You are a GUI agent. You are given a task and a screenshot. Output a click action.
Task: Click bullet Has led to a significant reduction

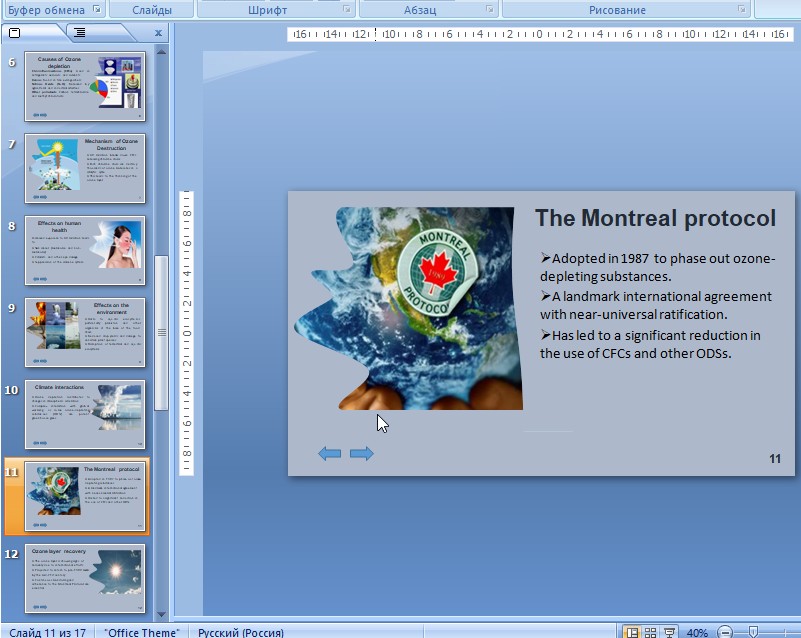pyautogui.click(x=650, y=344)
